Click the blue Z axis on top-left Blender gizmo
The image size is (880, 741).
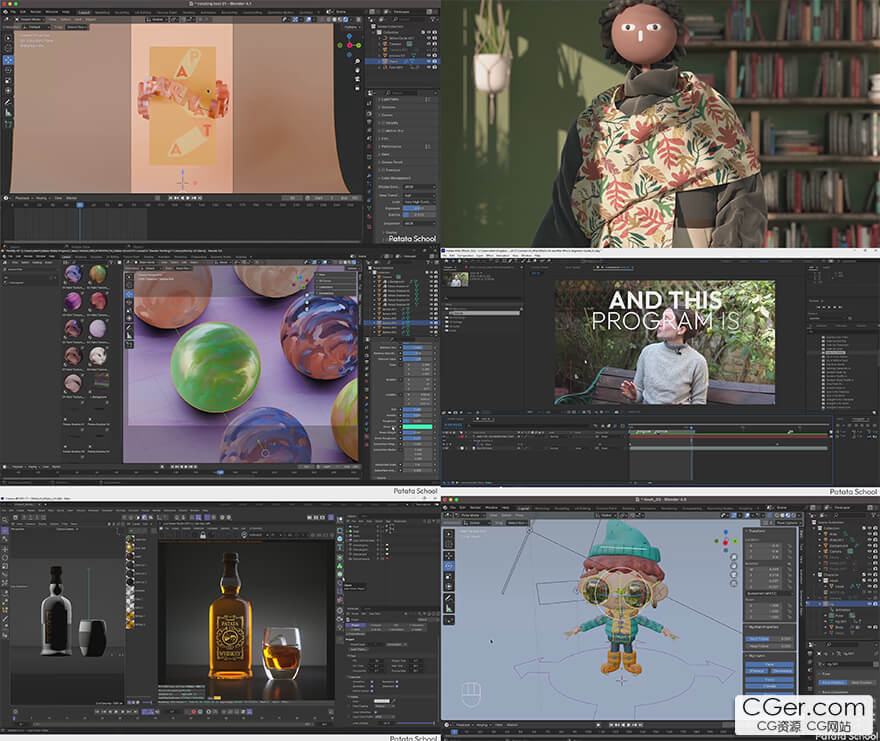[350, 37]
